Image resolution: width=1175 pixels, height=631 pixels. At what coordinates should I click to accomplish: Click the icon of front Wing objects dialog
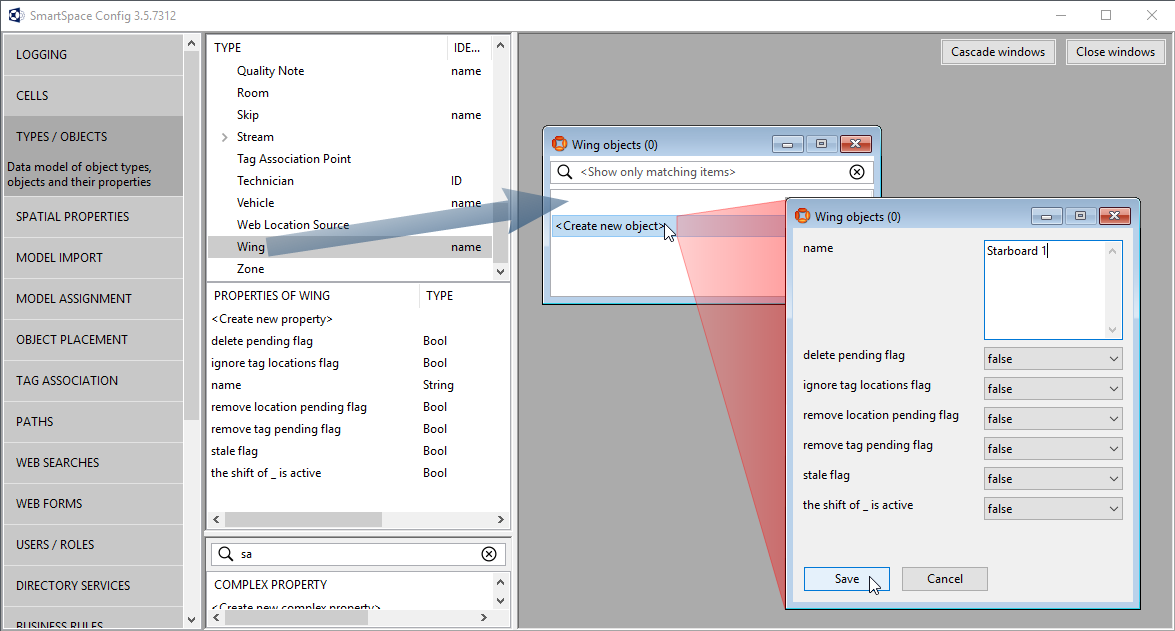802,216
